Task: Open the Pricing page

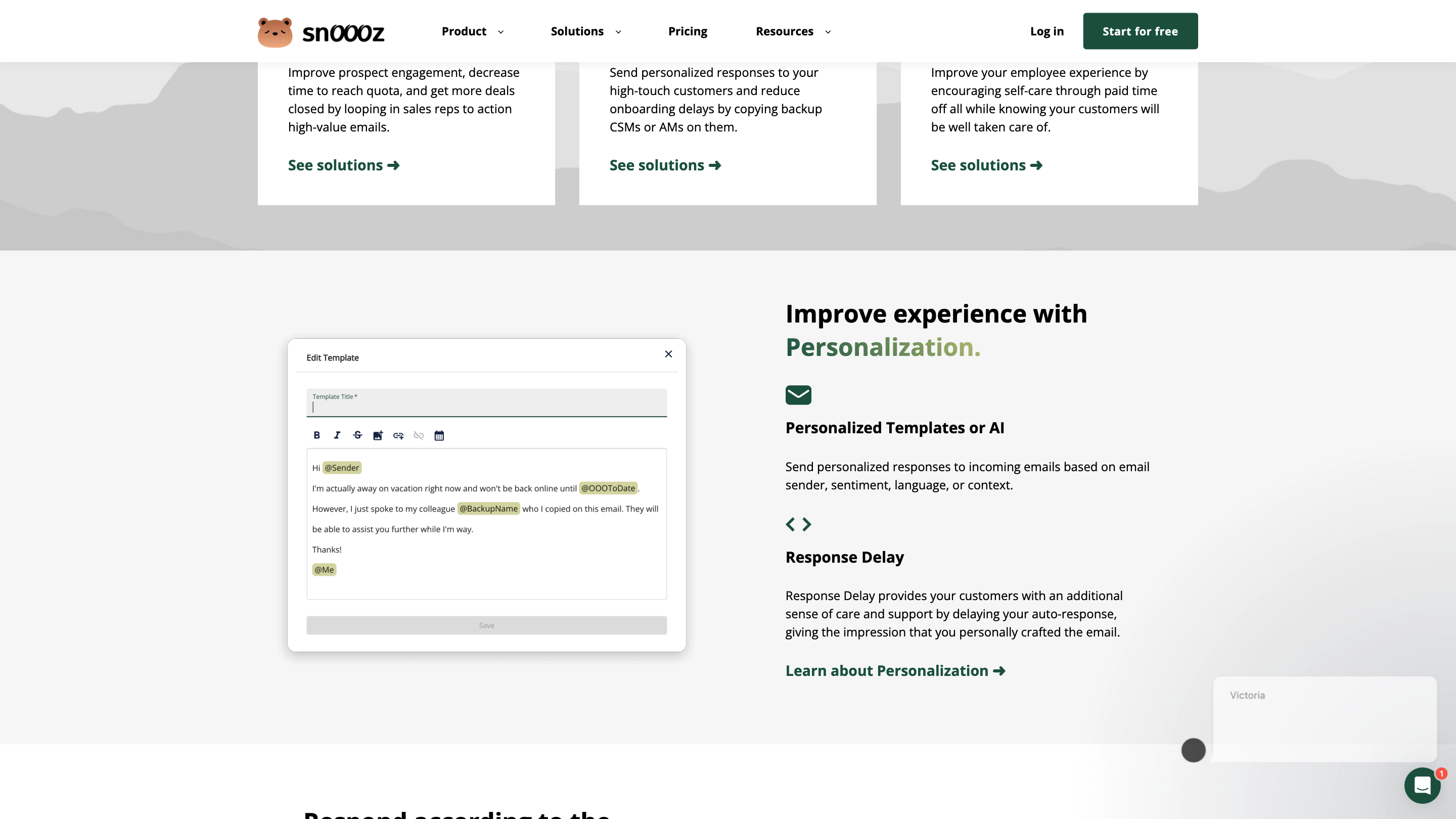Action: (688, 32)
